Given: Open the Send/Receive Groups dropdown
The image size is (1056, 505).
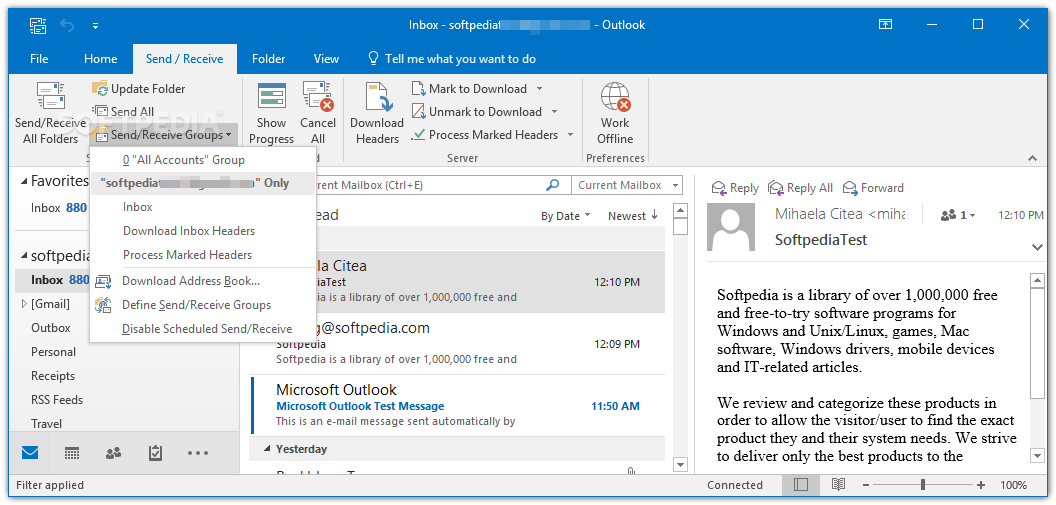Looking at the screenshot, I should [x=164, y=135].
